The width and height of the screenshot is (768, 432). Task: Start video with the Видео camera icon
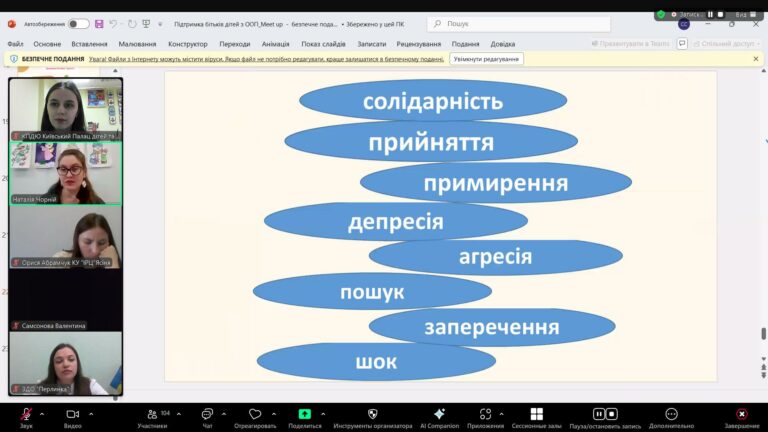[x=72, y=414]
